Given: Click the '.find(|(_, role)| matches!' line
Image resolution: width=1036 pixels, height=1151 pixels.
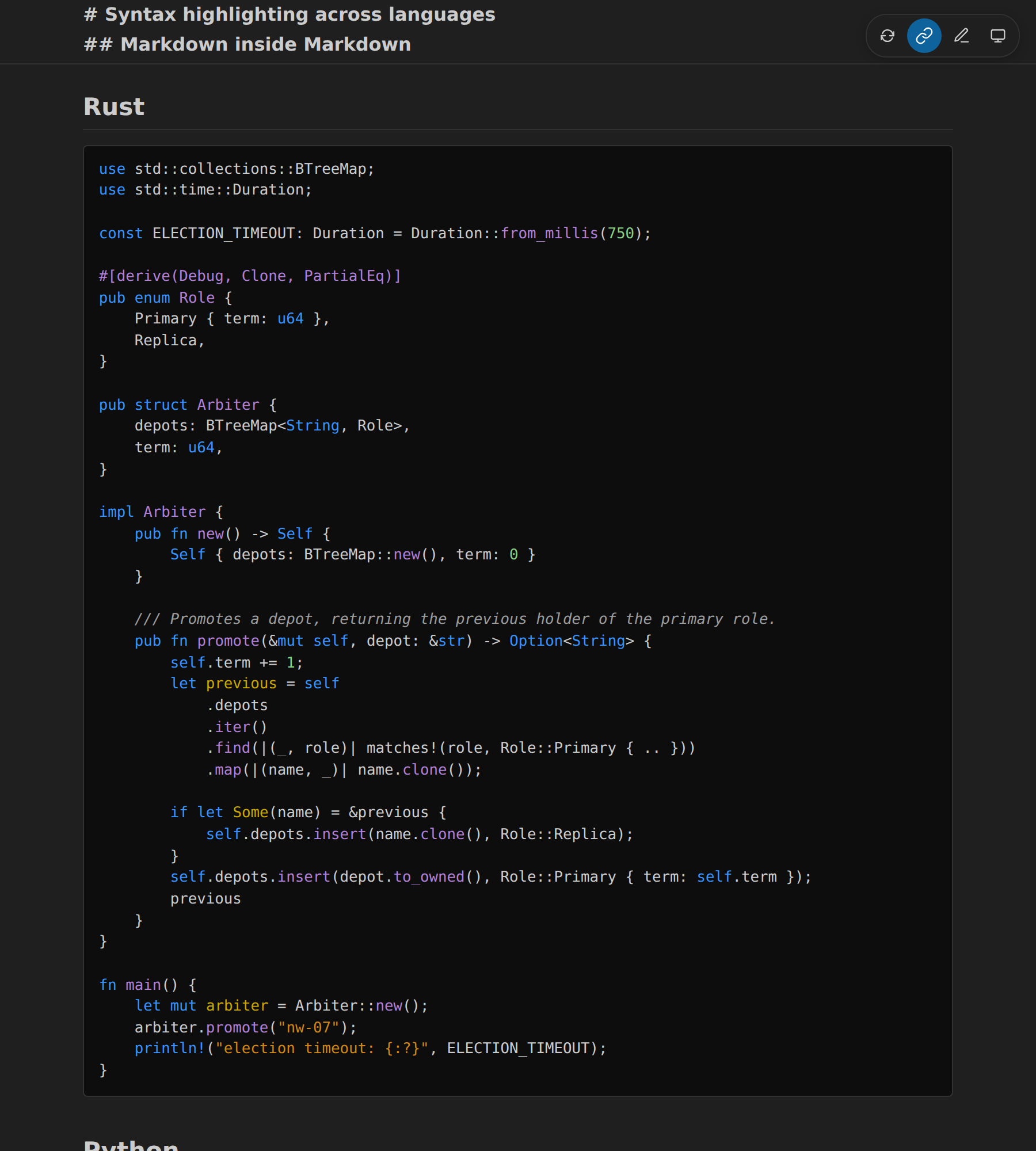Looking at the screenshot, I should point(451,748).
